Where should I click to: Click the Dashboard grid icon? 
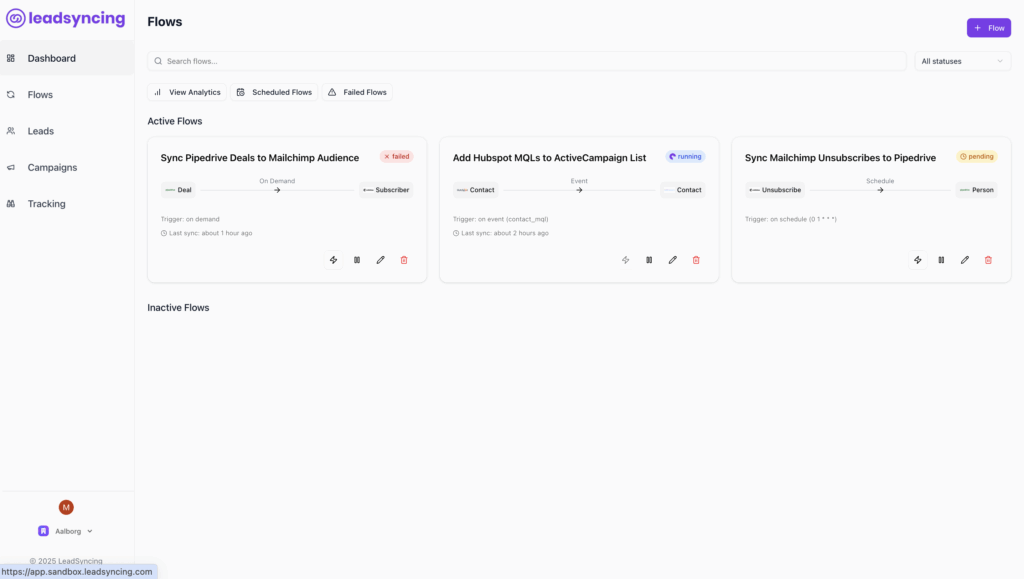pos(11,58)
